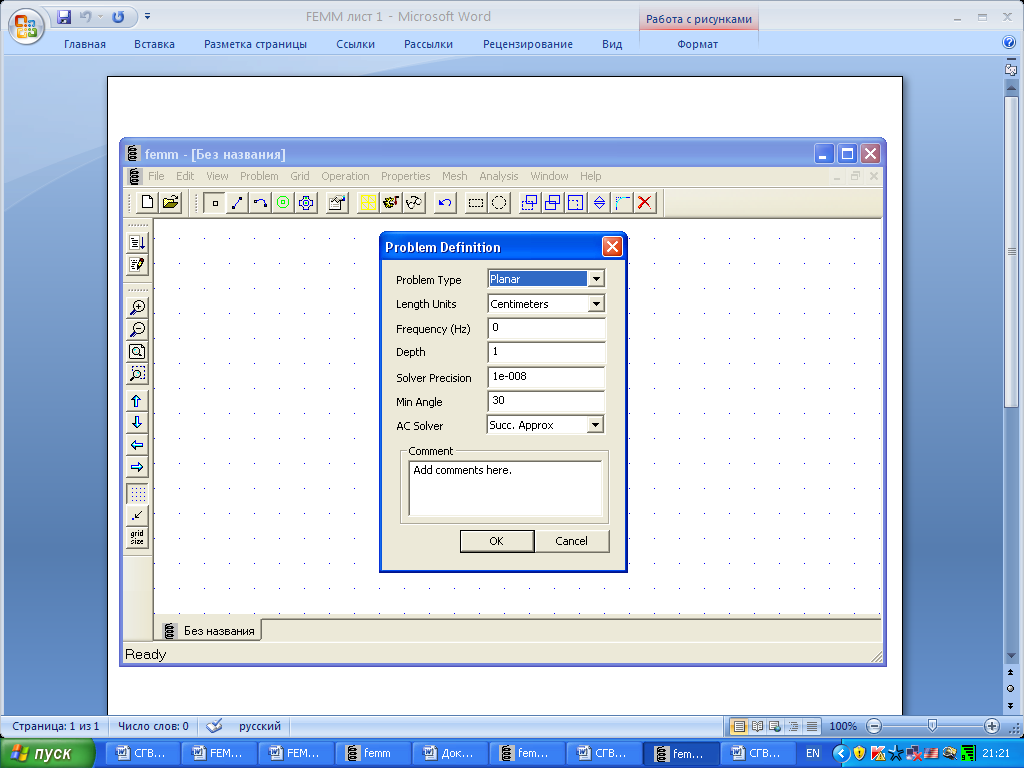Click the zoom slider handle in Word
This screenshot has width=1024, height=768.
933,726
